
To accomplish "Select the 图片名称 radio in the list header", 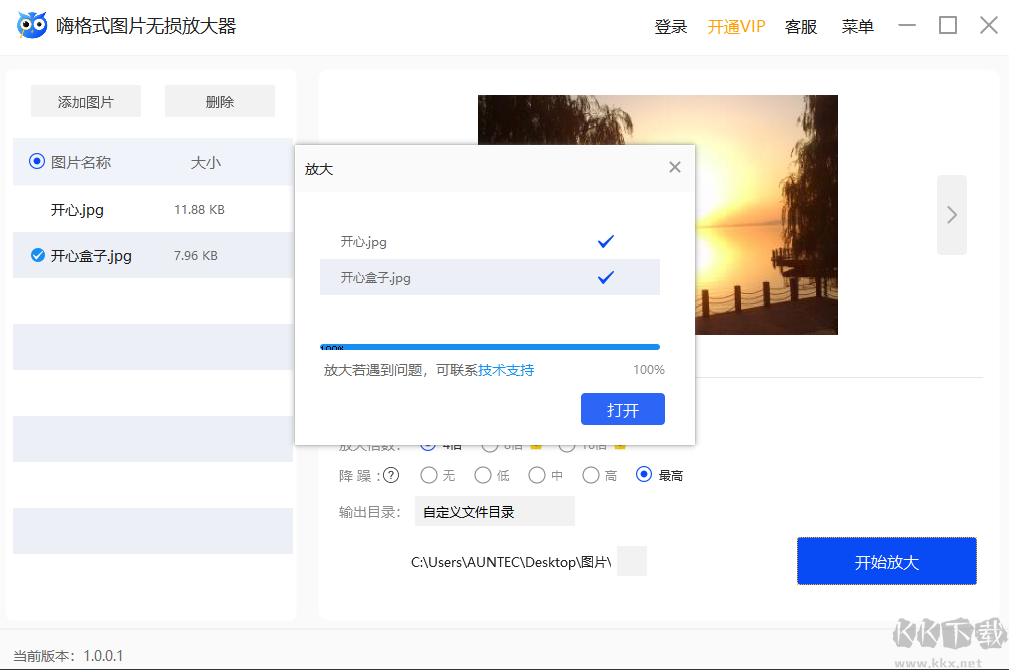I will click(36, 161).
